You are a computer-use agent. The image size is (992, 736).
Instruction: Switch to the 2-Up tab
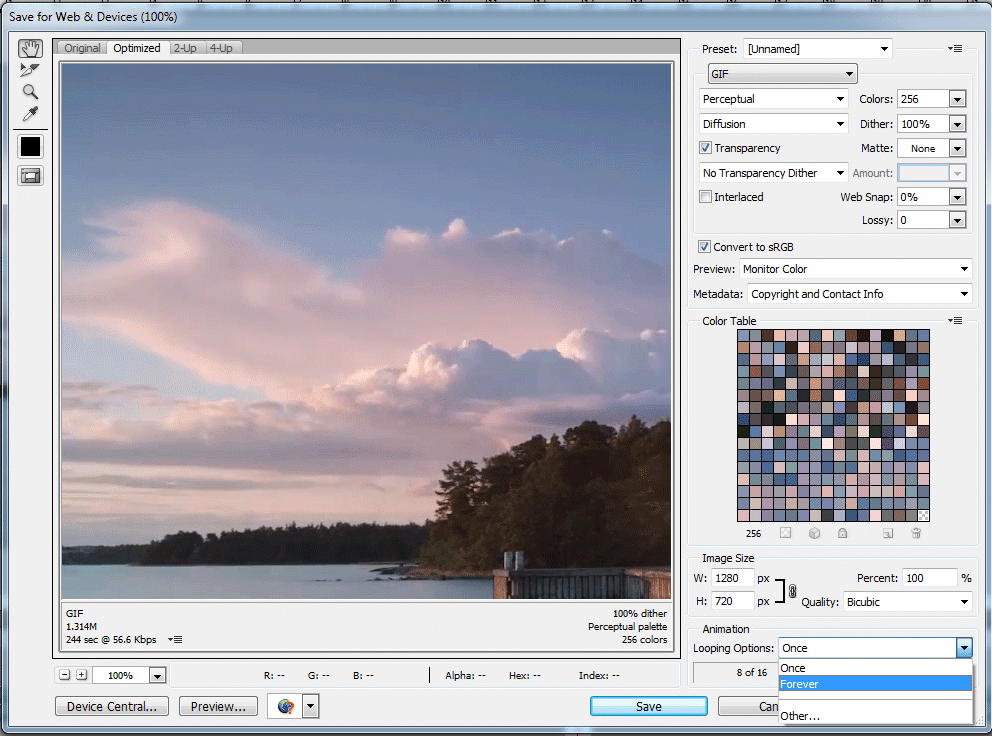point(185,48)
